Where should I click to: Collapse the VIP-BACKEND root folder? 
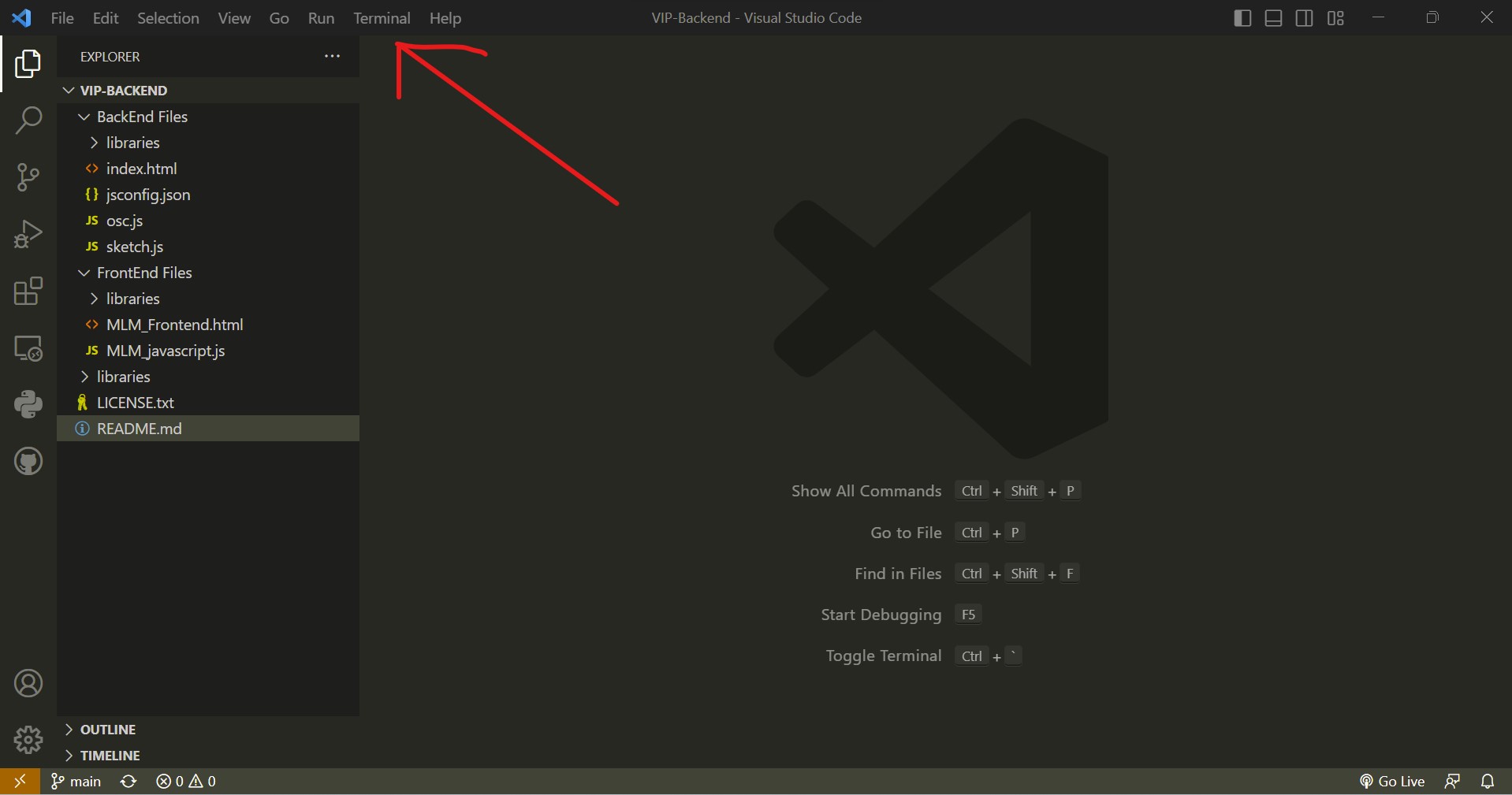point(208,90)
